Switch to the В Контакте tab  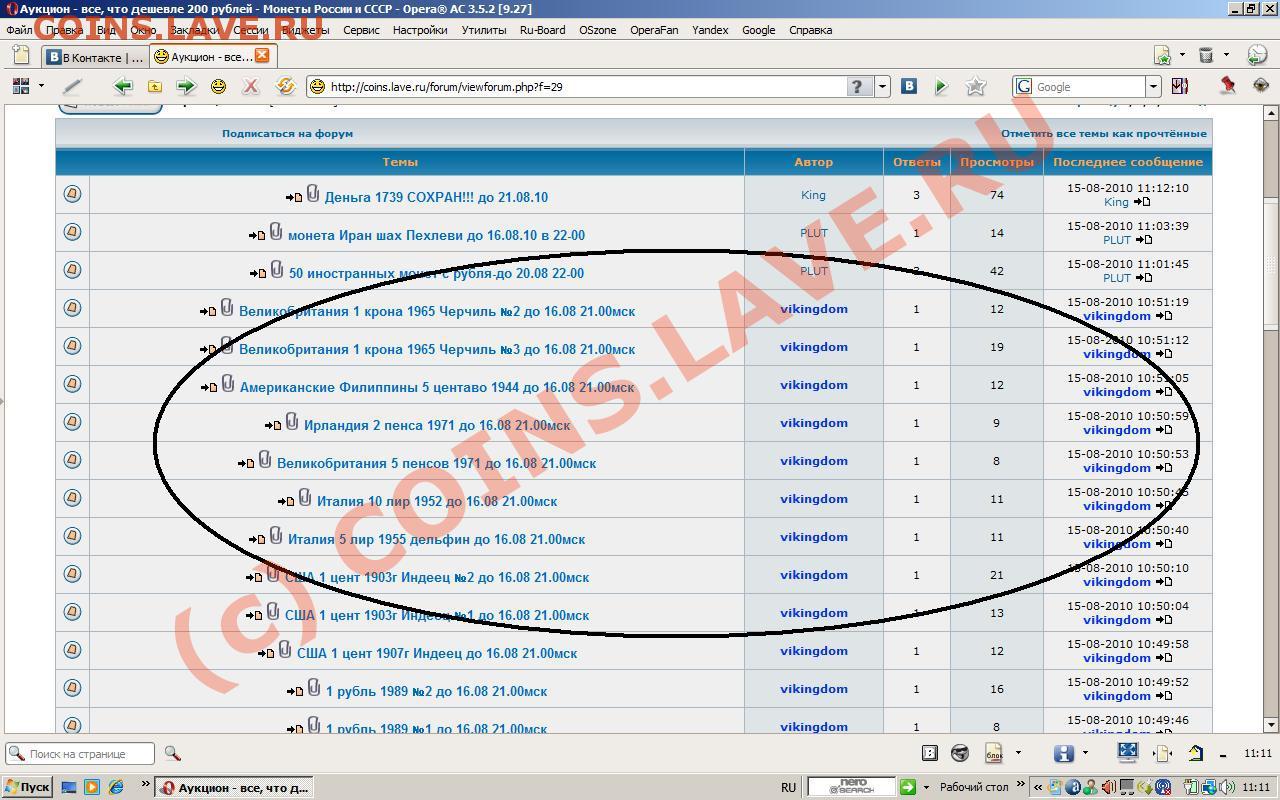tap(95, 57)
